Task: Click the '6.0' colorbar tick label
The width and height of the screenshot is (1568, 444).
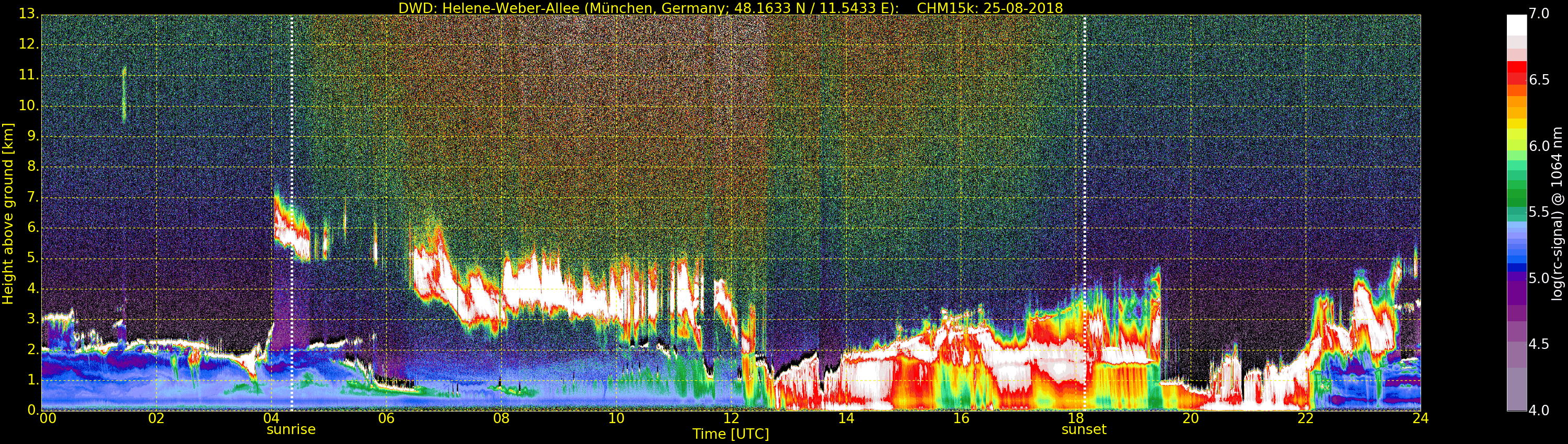Action: 1539,146
